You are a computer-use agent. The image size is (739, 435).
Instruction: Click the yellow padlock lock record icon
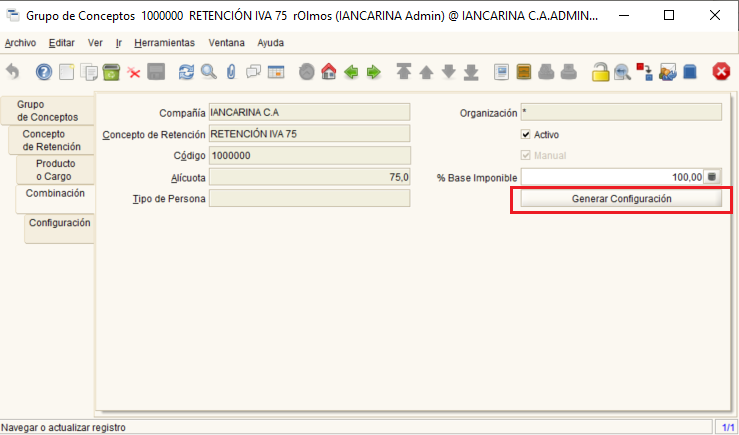tap(600, 72)
